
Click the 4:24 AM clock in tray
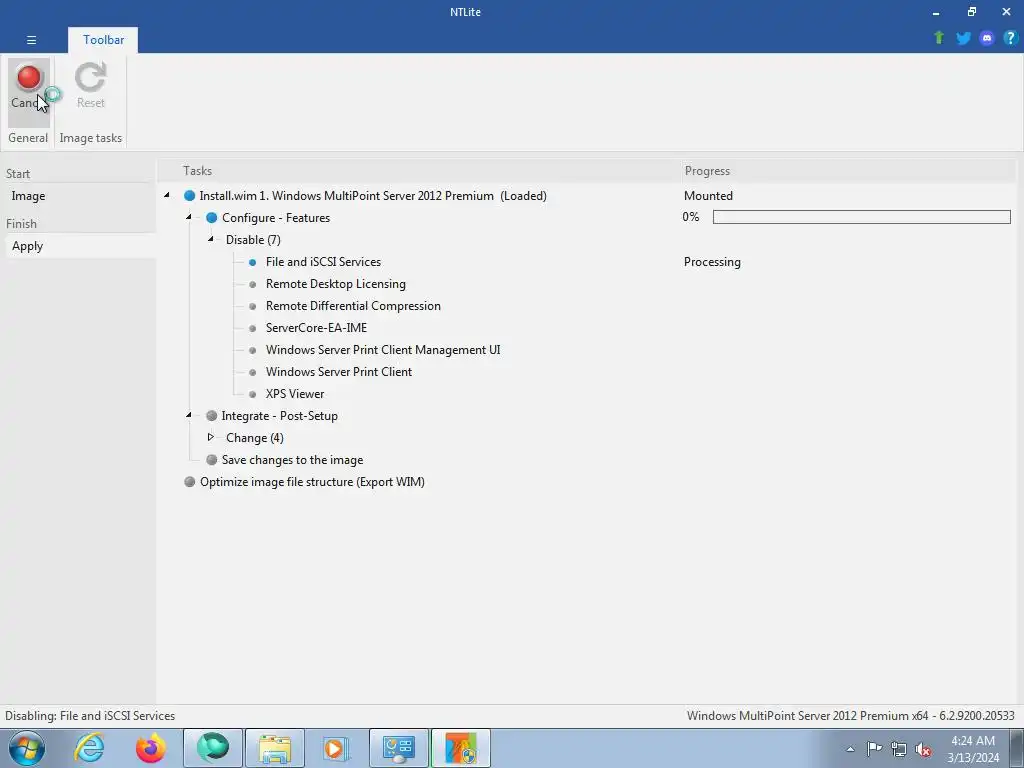point(973,741)
